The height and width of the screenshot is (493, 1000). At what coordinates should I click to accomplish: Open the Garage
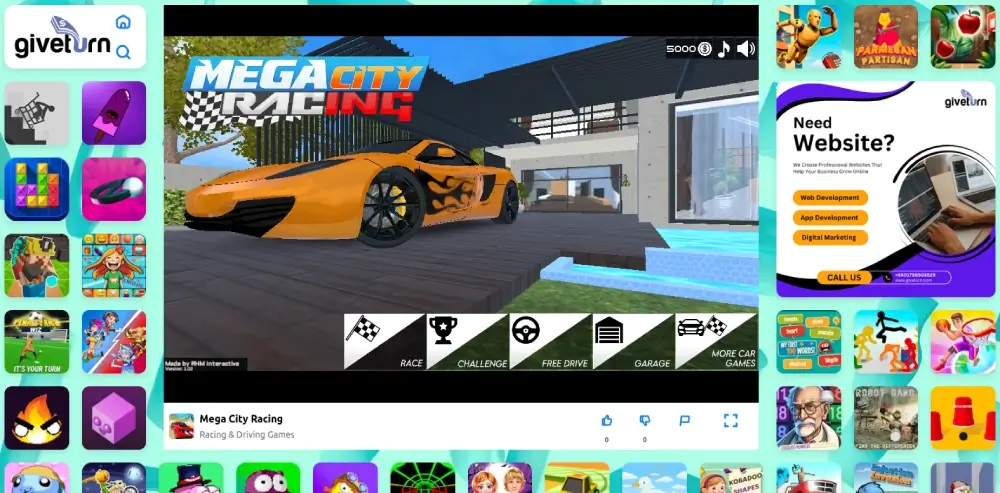(633, 341)
